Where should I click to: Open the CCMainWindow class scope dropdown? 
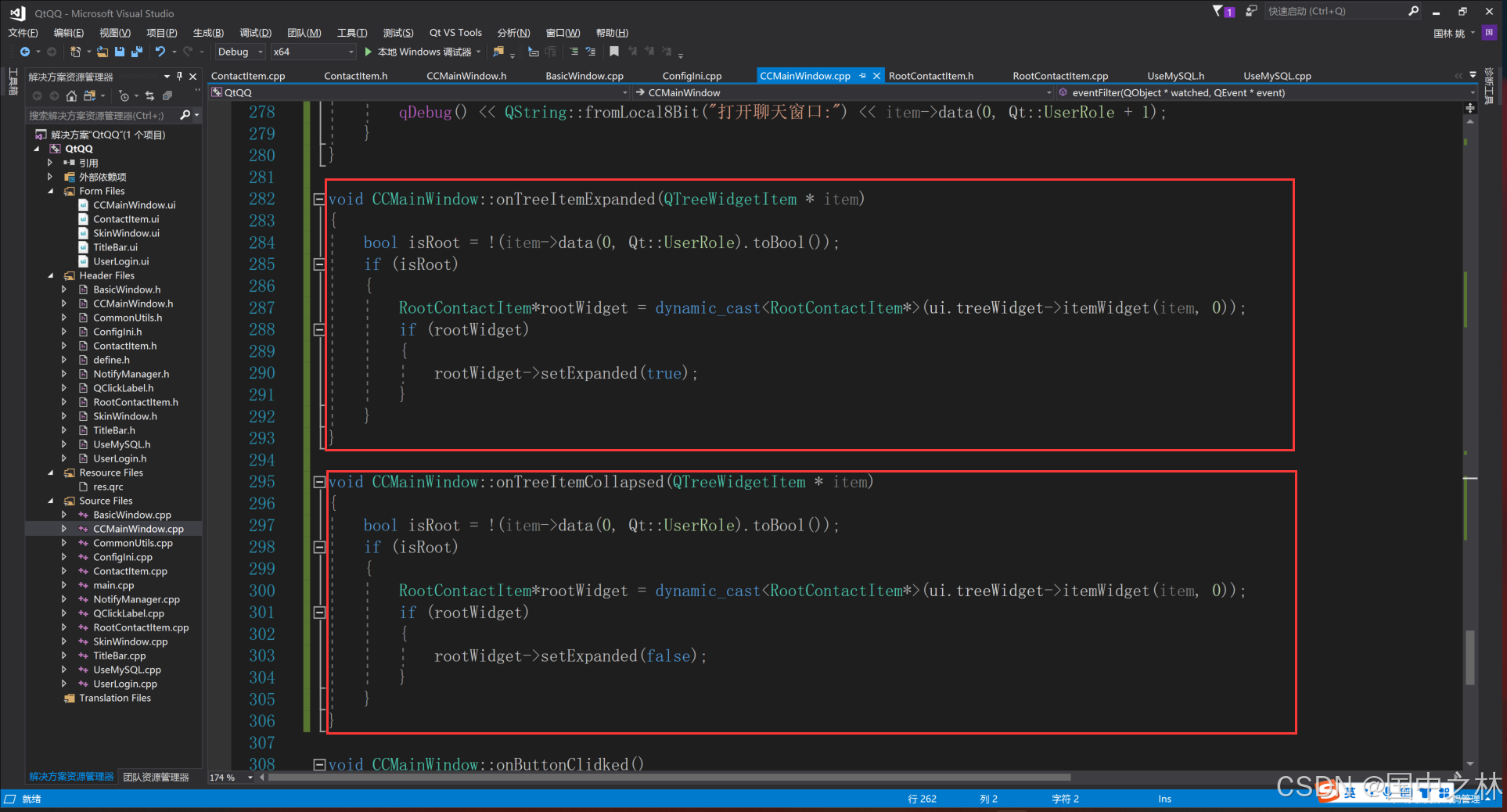[x=843, y=92]
